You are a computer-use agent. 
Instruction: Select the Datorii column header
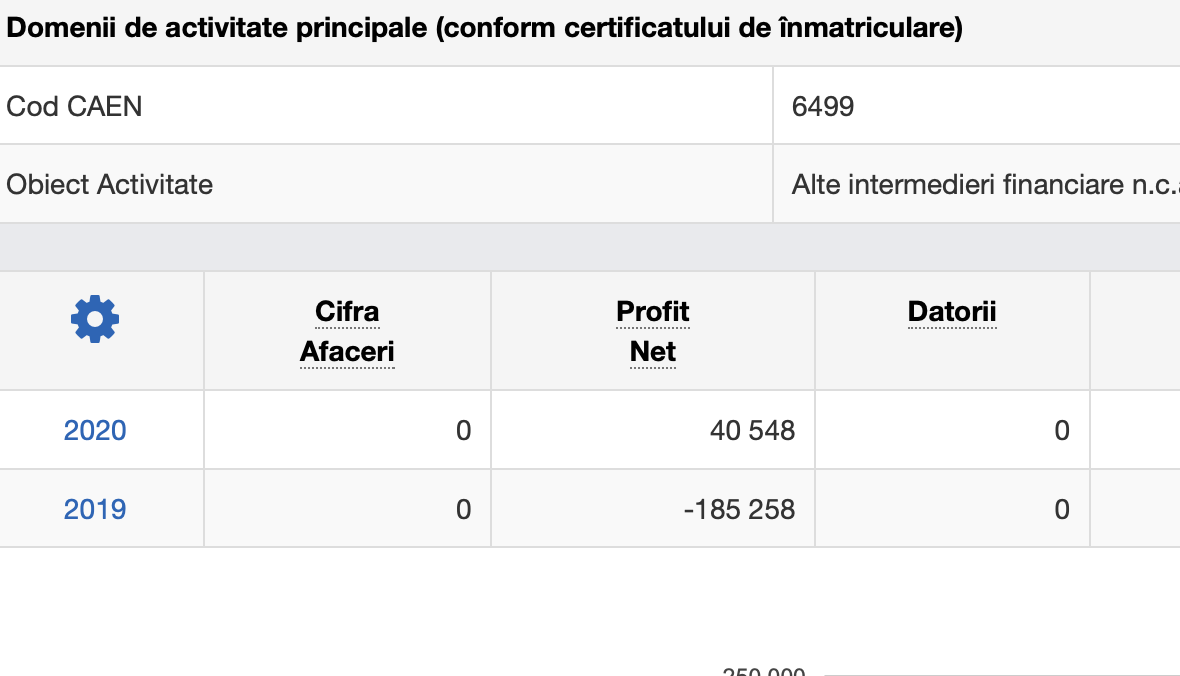pyautogui.click(x=952, y=313)
